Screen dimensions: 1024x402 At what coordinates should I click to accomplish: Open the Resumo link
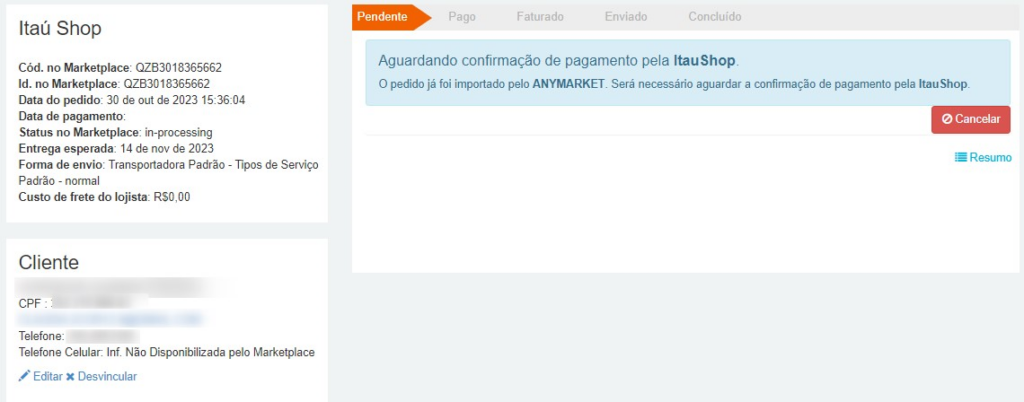coord(990,157)
